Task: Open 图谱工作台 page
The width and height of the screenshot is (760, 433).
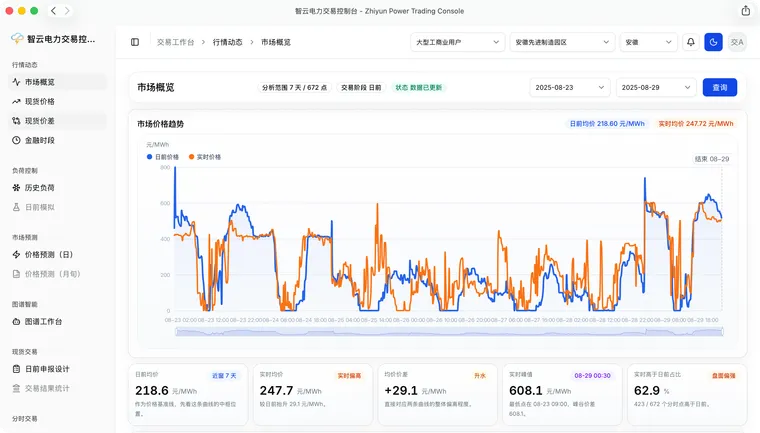Action: point(57,321)
